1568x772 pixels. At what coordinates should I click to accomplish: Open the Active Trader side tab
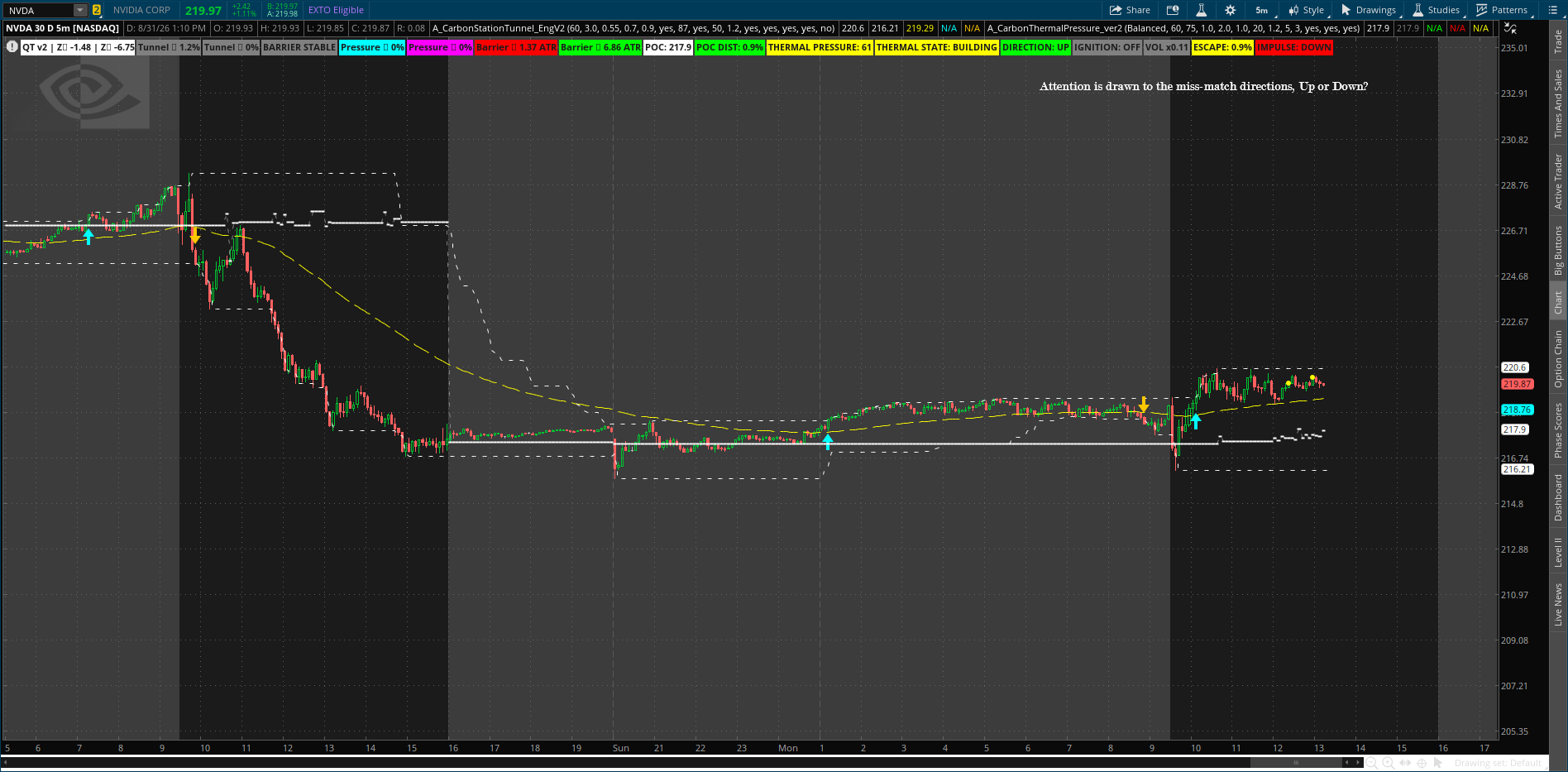(1558, 180)
